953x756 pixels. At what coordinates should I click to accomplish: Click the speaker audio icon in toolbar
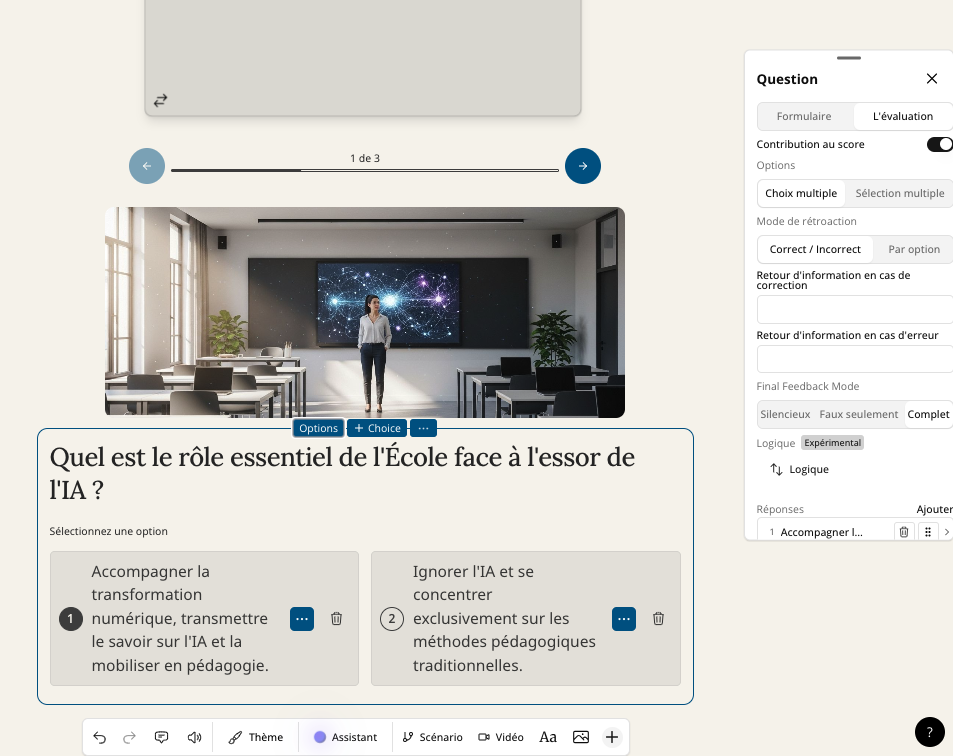pyautogui.click(x=194, y=737)
